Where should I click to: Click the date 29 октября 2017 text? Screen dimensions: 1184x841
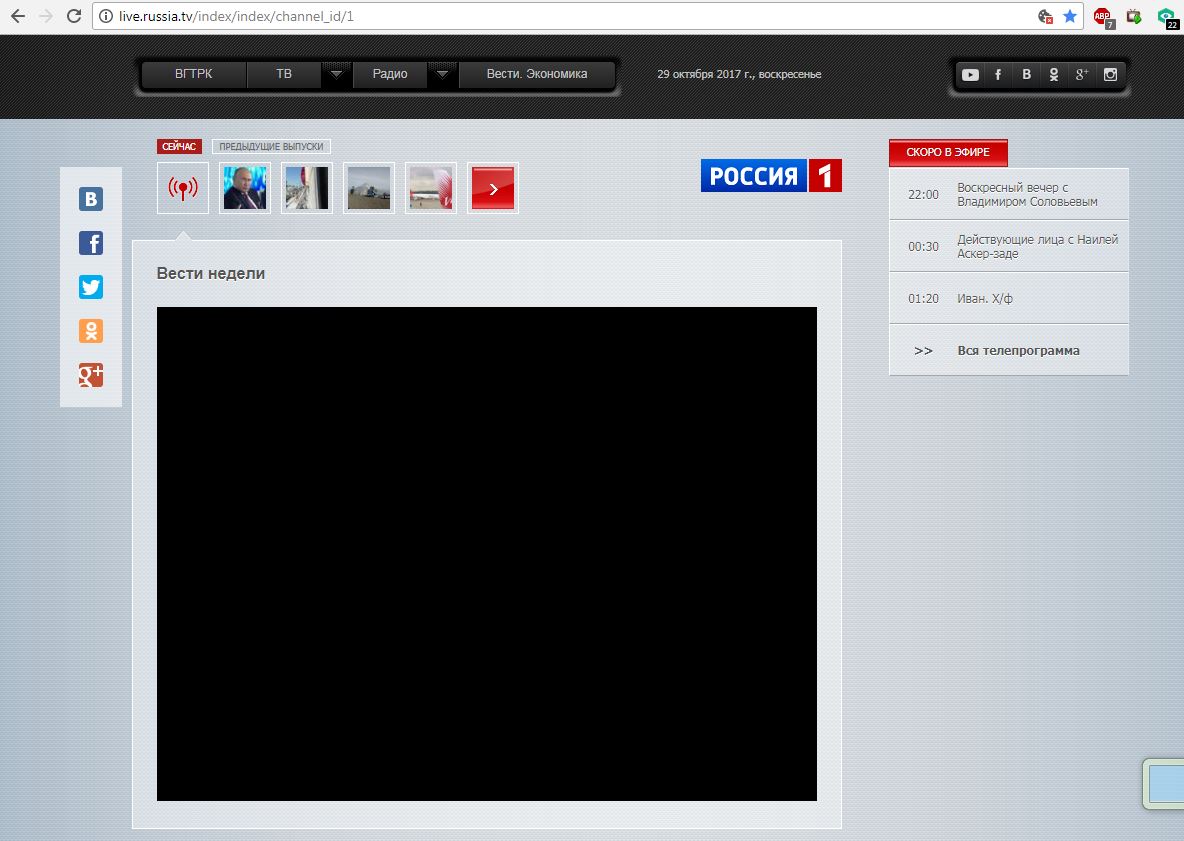coord(739,74)
